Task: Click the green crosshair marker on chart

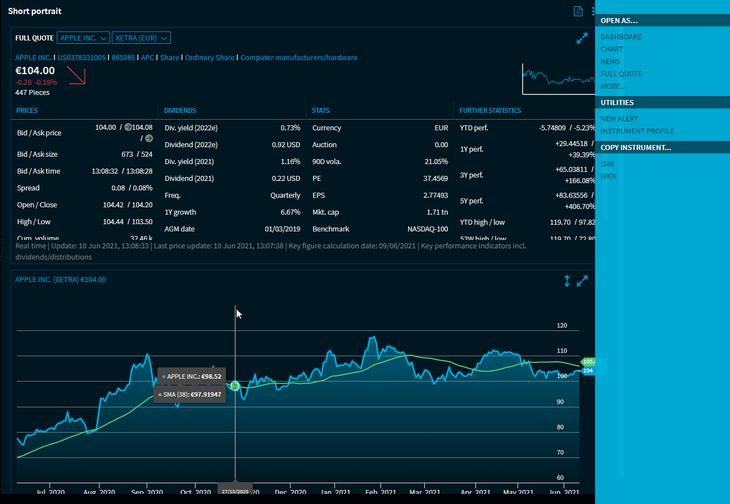Action: point(235,386)
